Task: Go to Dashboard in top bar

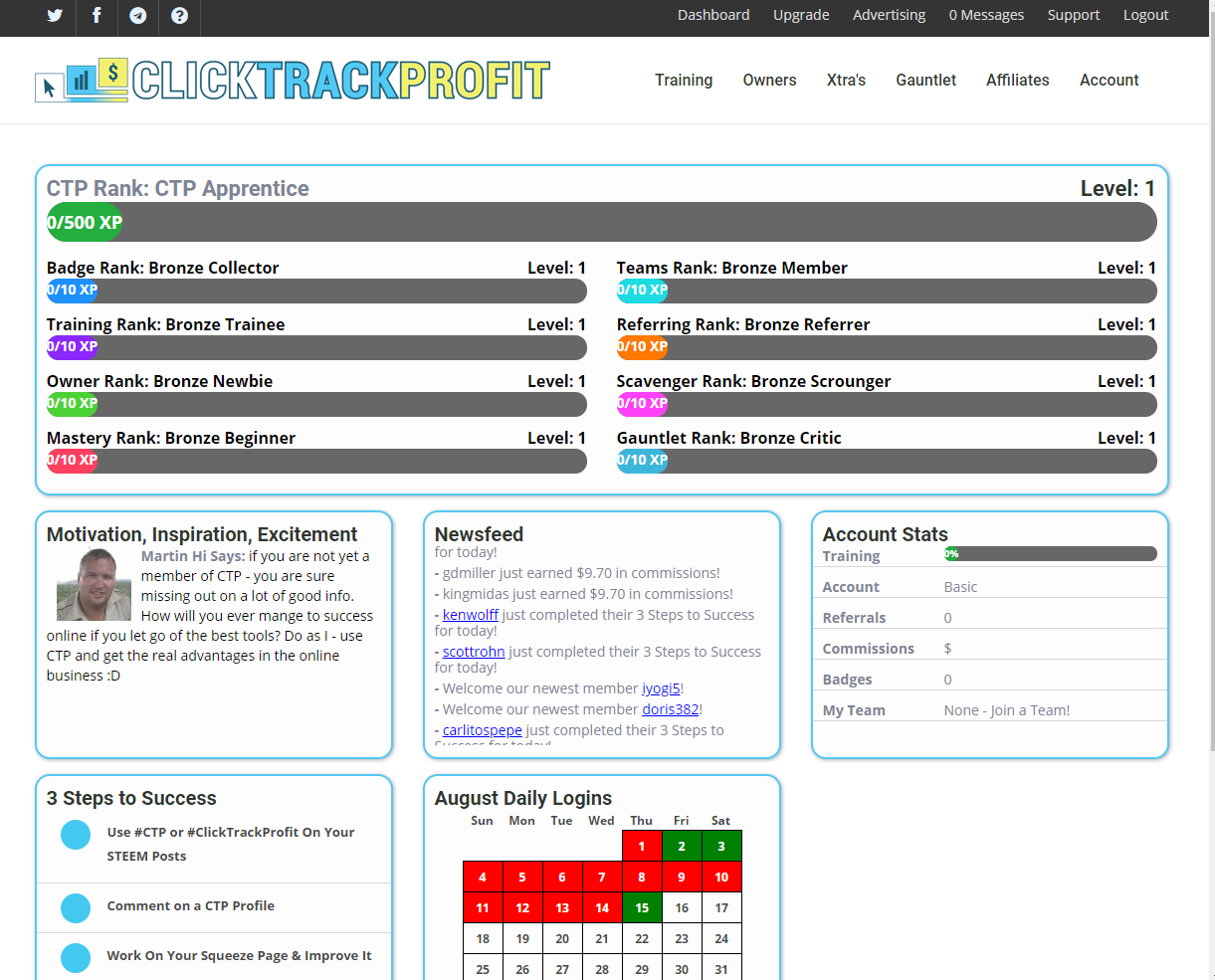Action: 713,15
